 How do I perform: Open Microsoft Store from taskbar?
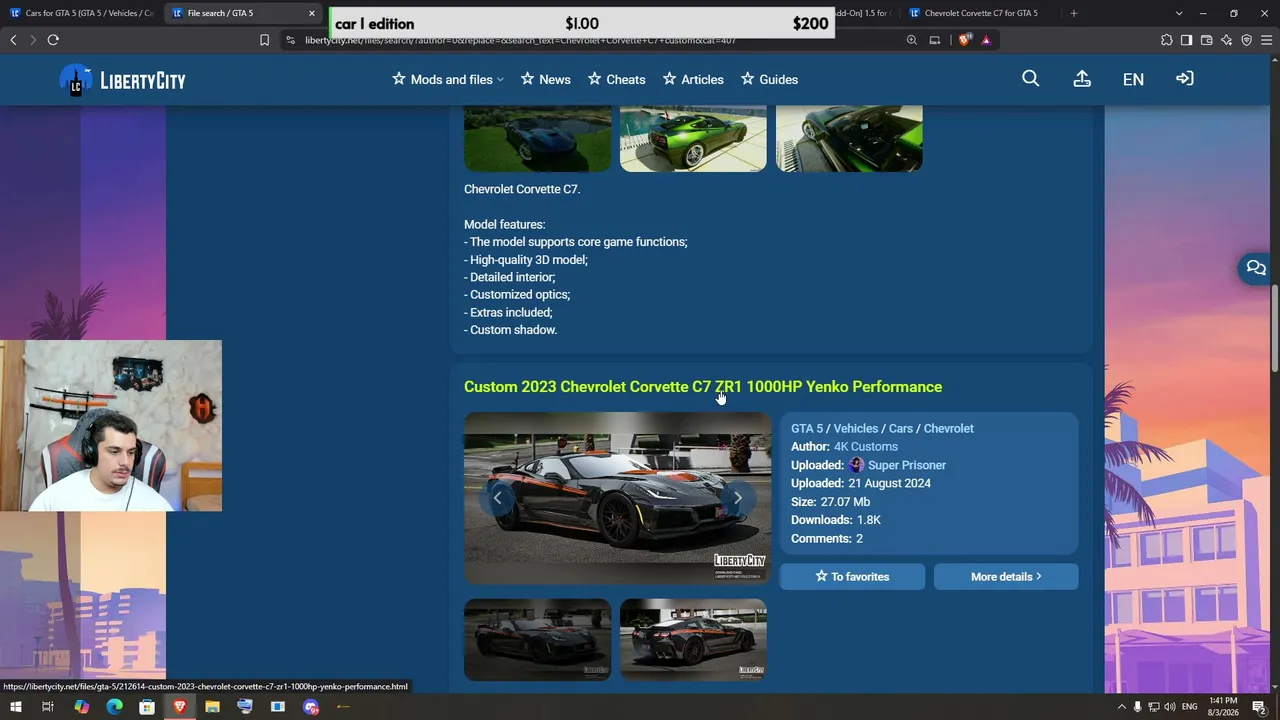pyautogui.click(x=147, y=707)
